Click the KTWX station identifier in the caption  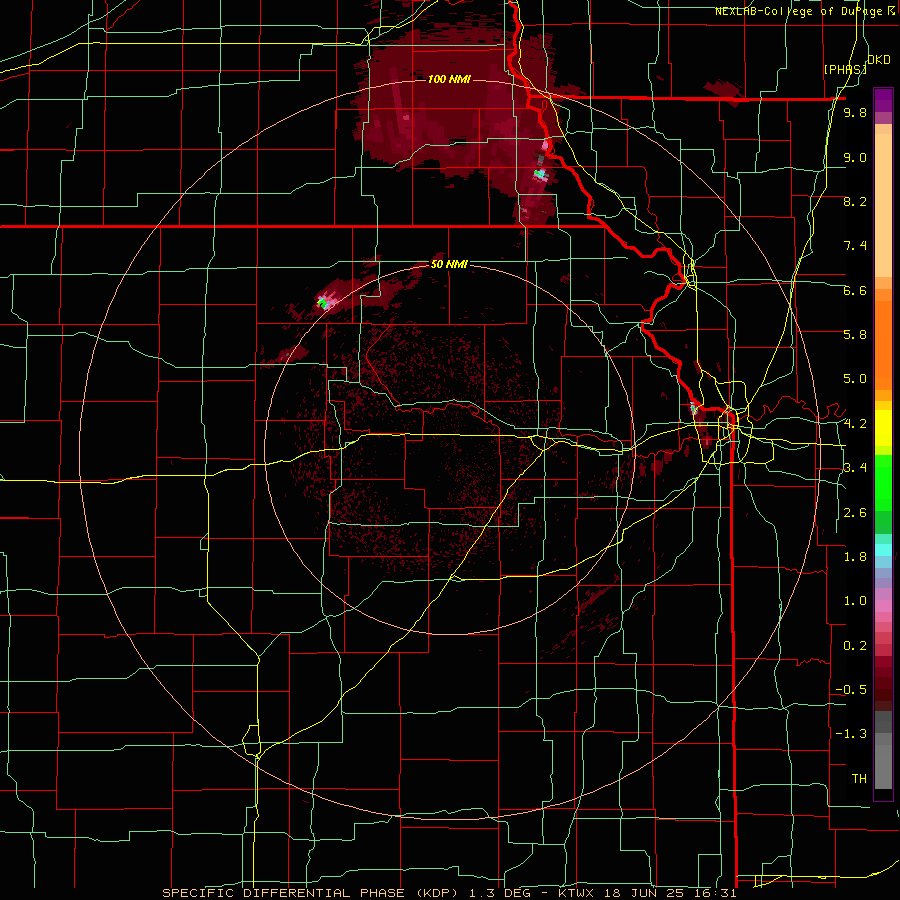[x=577, y=893]
